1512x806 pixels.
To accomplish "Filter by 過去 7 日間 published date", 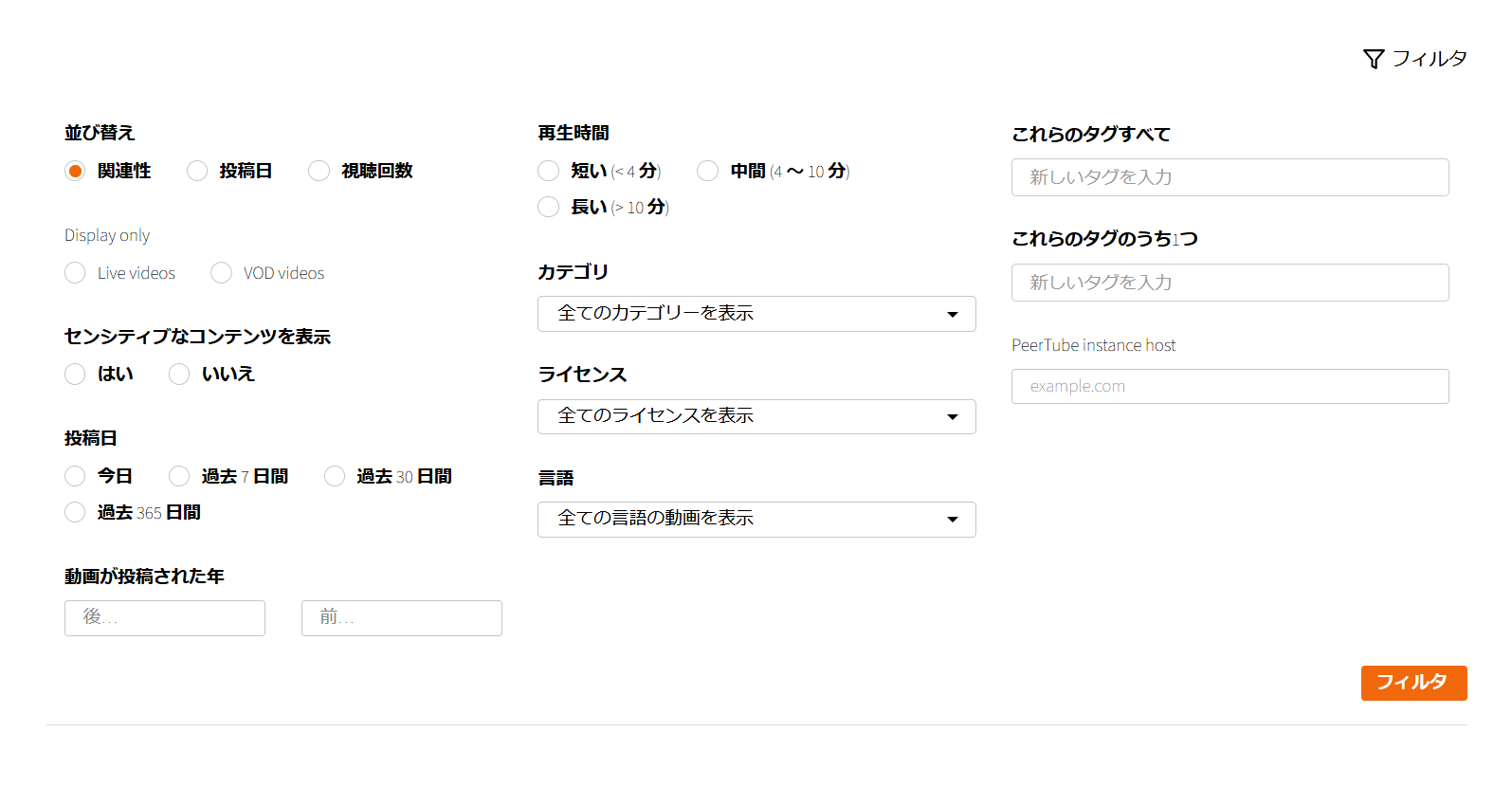I will pyautogui.click(x=179, y=476).
